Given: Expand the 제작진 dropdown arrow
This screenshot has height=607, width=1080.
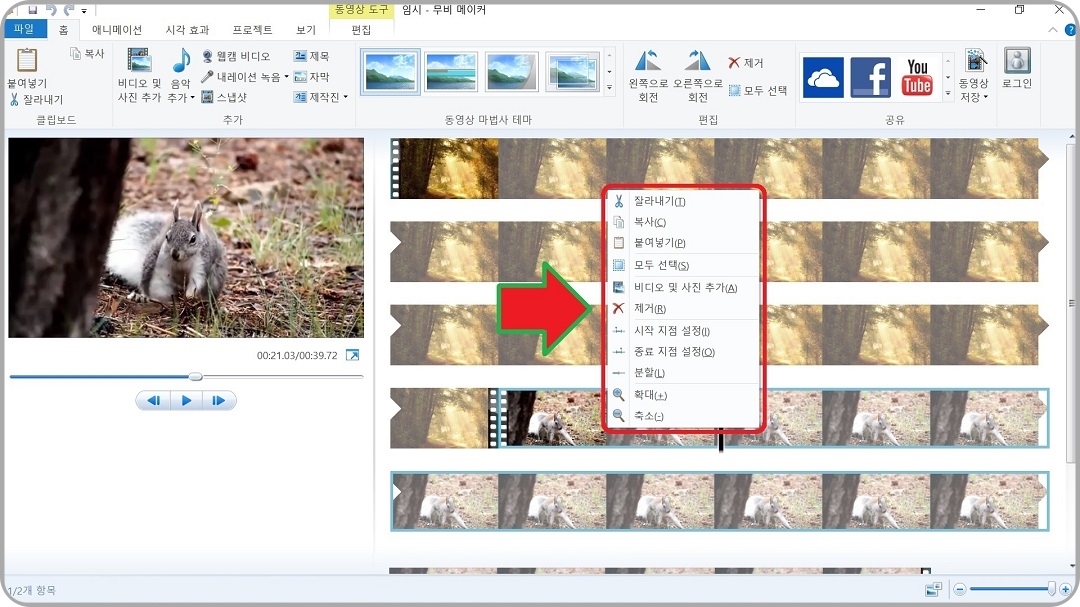Looking at the screenshot, I should click(x=345, y=97).
